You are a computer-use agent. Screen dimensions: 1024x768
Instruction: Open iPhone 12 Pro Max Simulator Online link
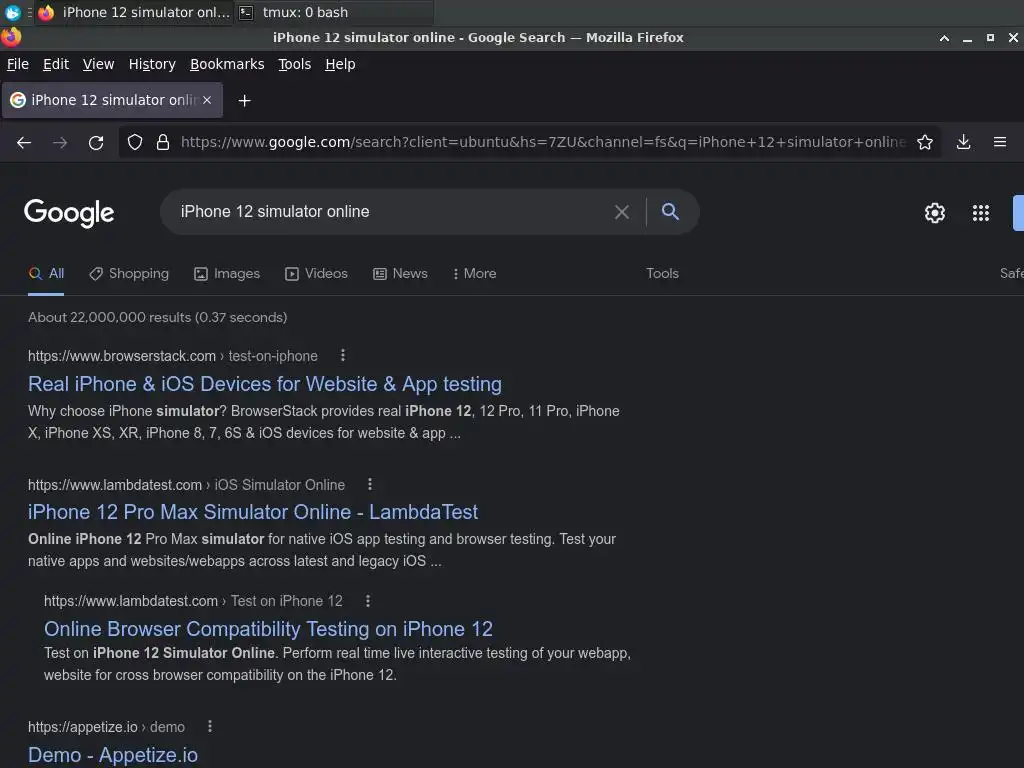tap(253, 512)
